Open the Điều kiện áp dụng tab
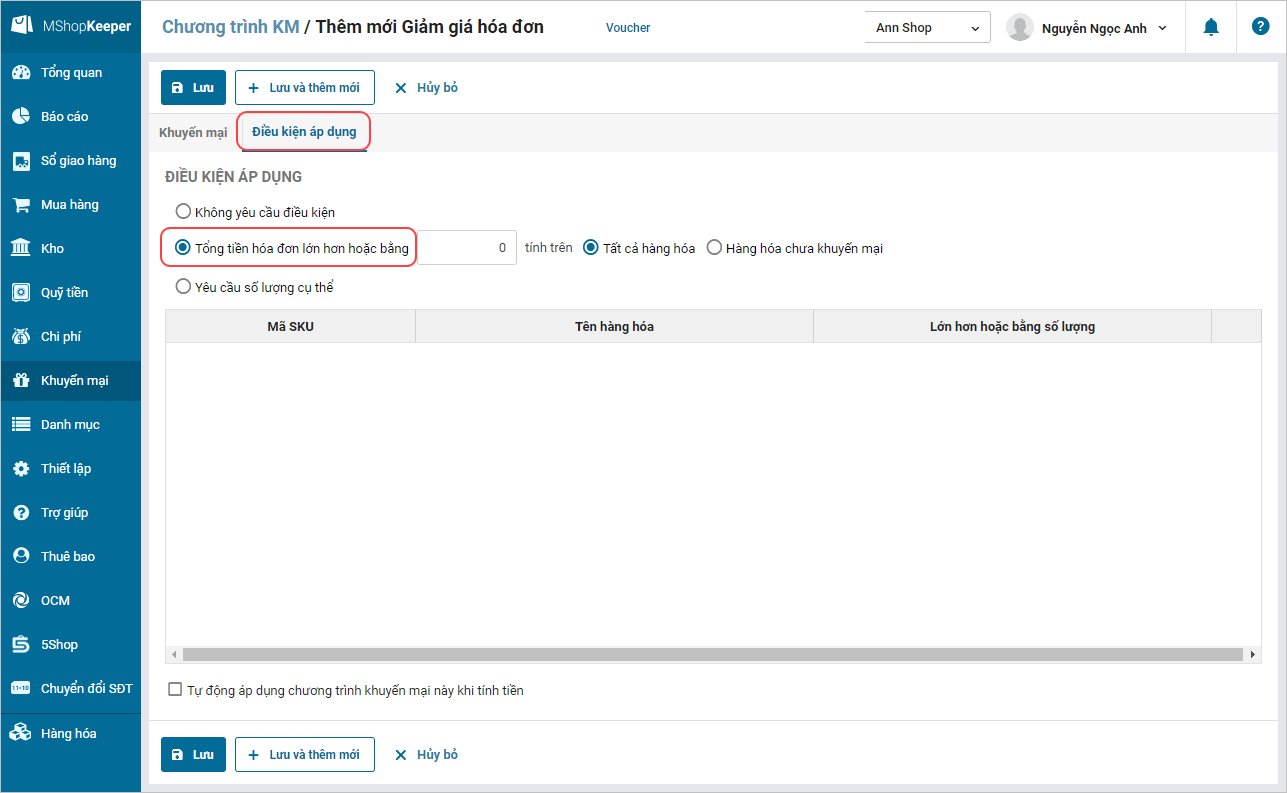 [304, 132]
